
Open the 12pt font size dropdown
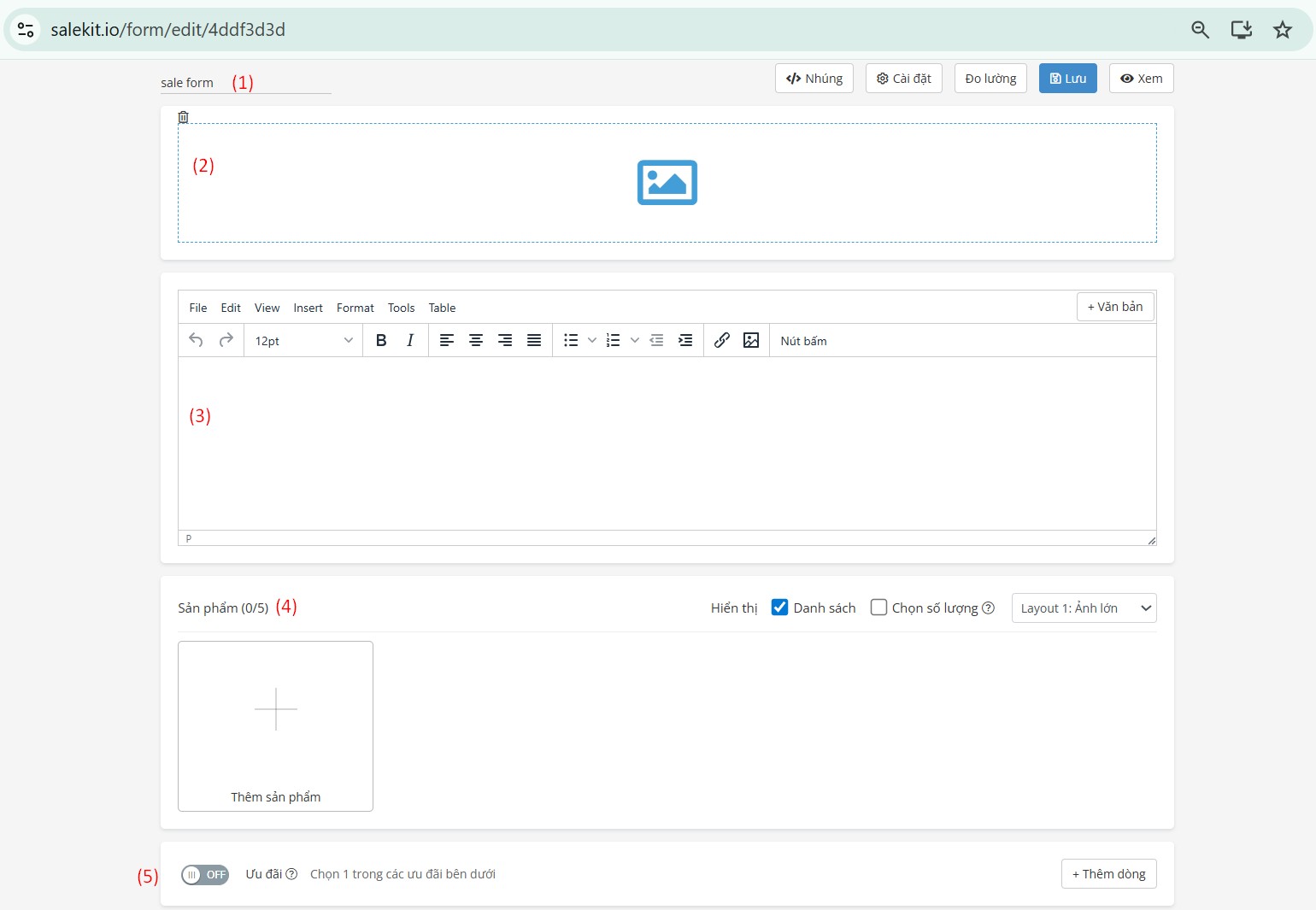[303, 340]
